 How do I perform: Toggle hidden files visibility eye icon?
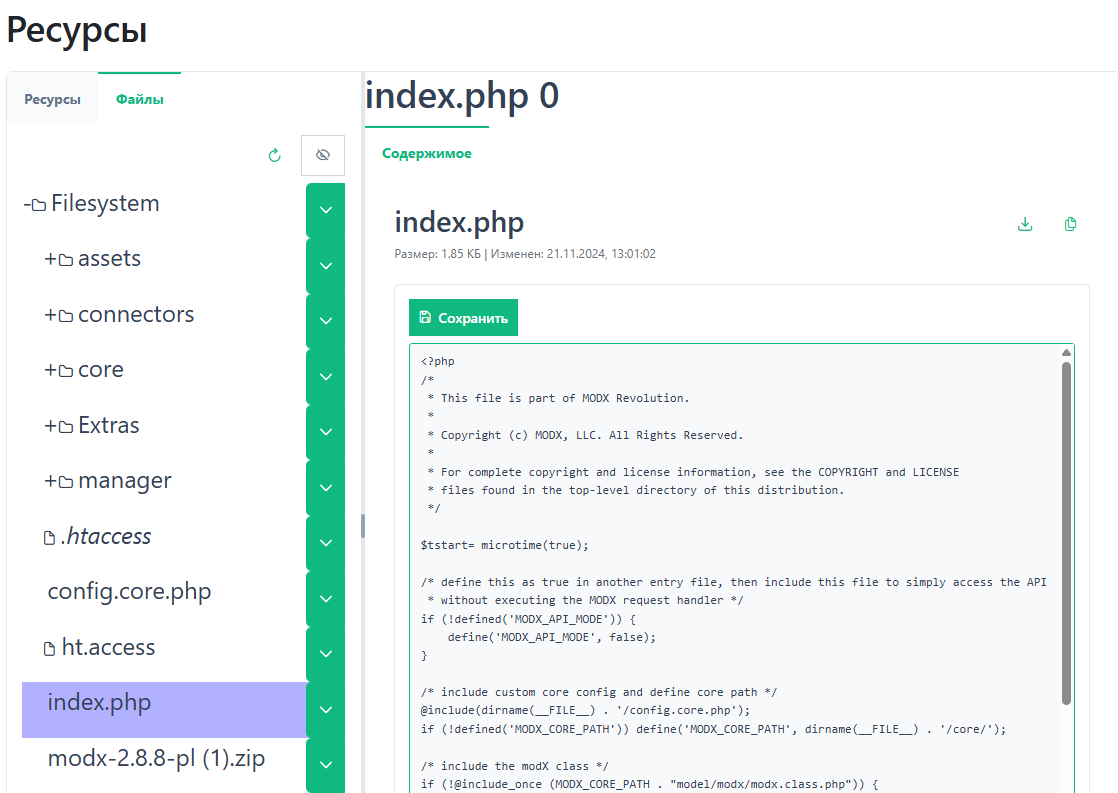point(322,156)
